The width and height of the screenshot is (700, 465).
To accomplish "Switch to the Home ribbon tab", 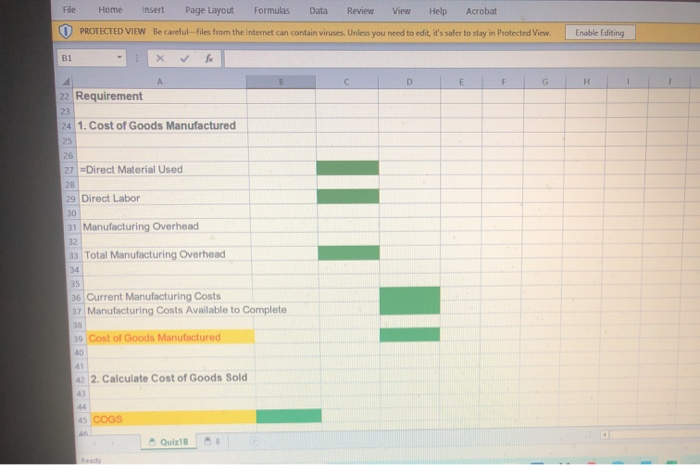I will click(x=110, y=10).
